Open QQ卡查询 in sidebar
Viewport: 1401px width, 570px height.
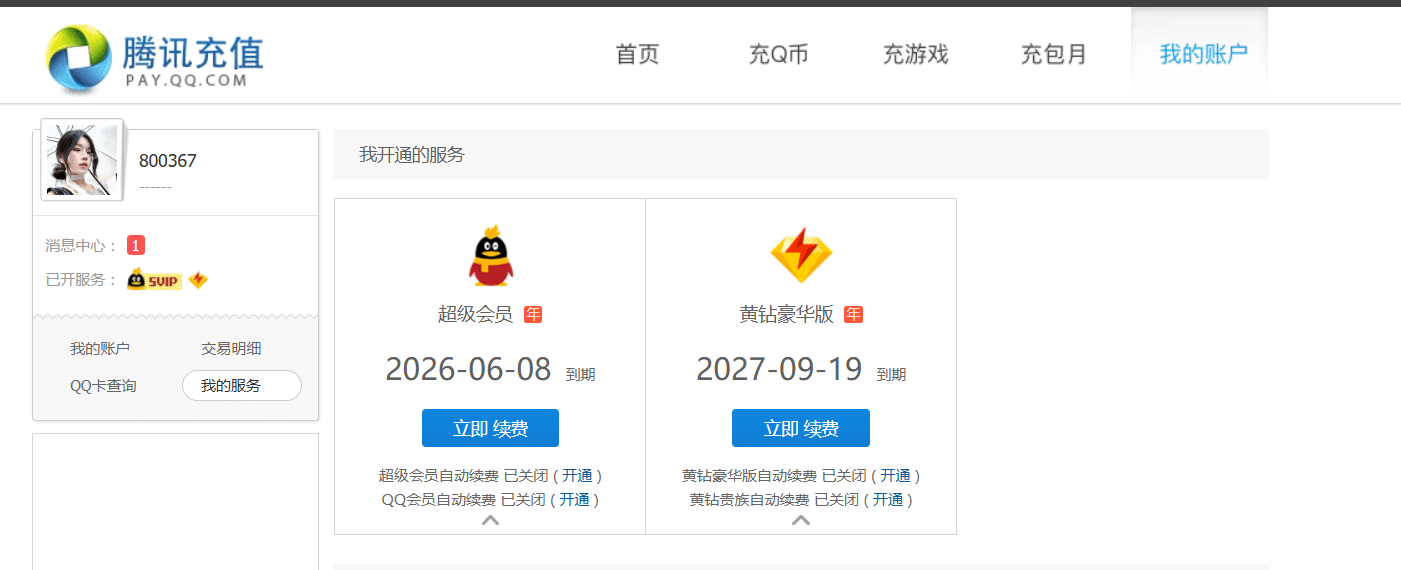pos(103,386)
